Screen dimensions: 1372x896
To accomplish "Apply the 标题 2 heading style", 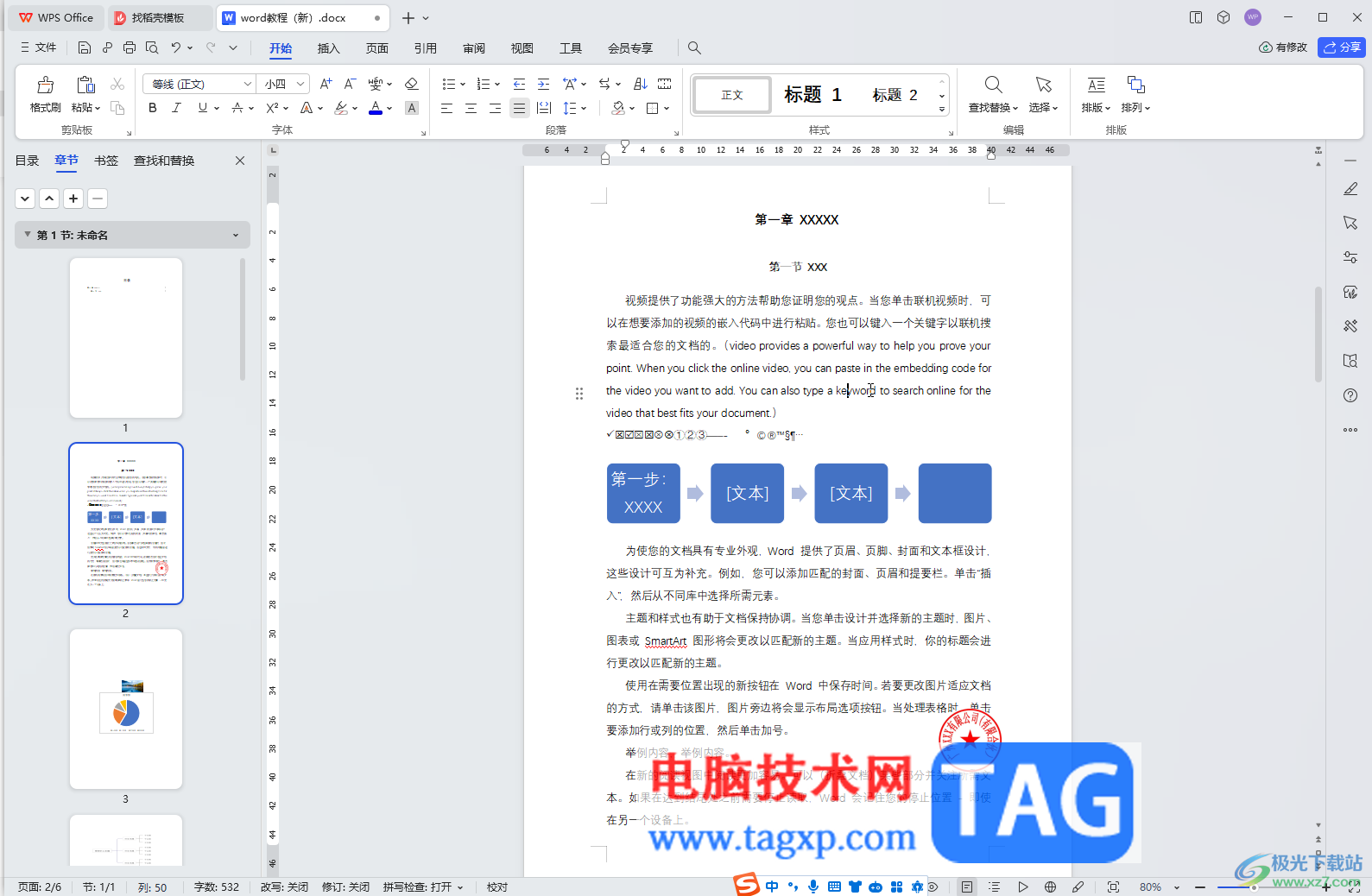I will pyautogui.click(x=895, y=94).
